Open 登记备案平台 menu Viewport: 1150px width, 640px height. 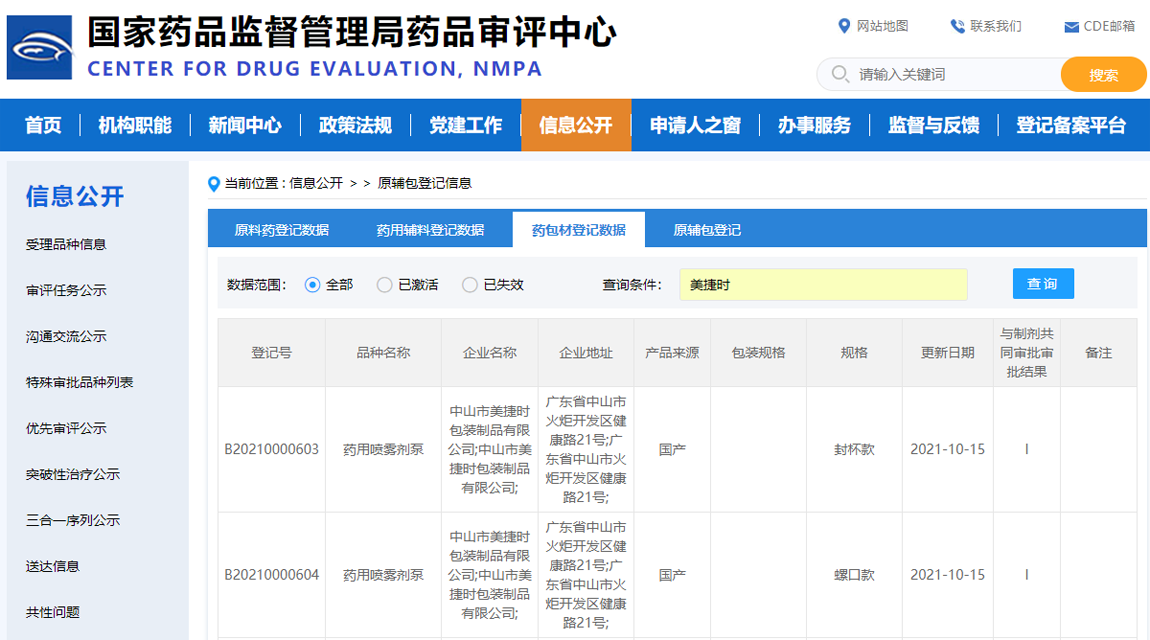point(1071,125)
